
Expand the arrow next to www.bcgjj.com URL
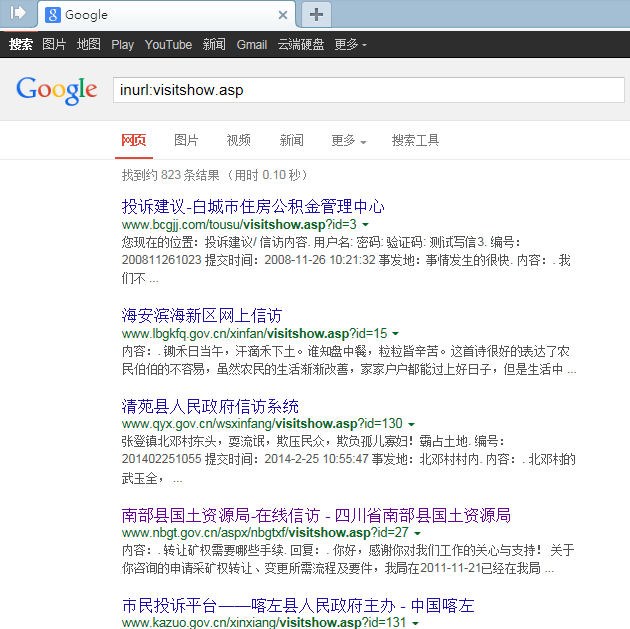pos(365,225)
